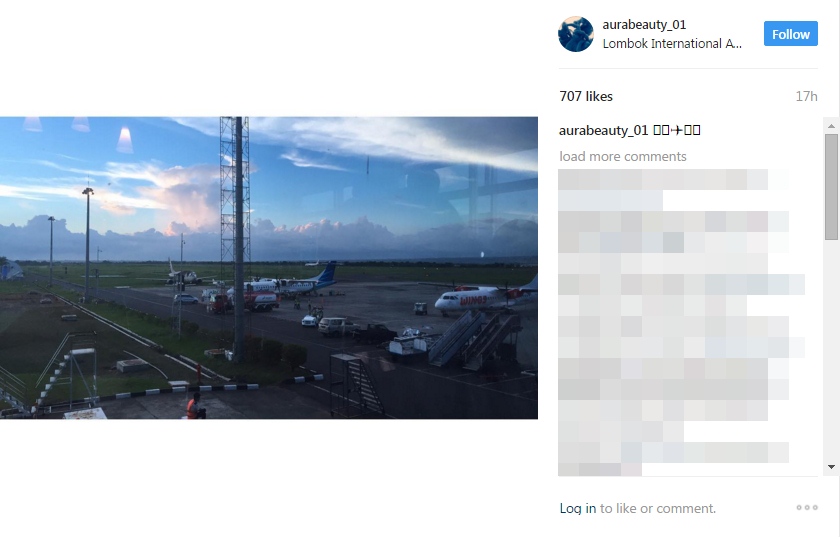This screenshot has height=537, width=840.
Task: Click the empty scrollbar track below the thumb
Action: (831, 350)
